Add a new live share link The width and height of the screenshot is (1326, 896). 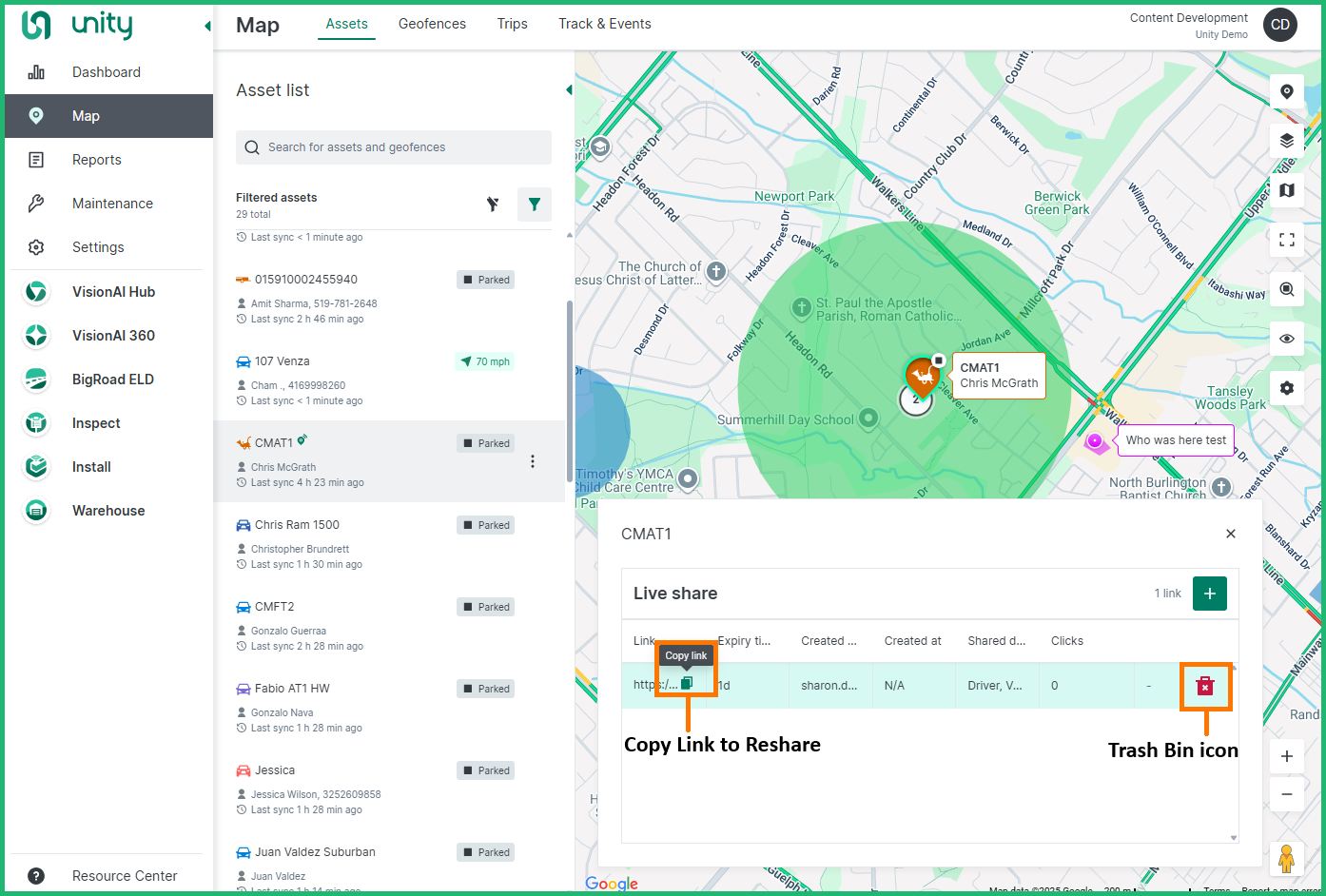(x=1209, y=594)
